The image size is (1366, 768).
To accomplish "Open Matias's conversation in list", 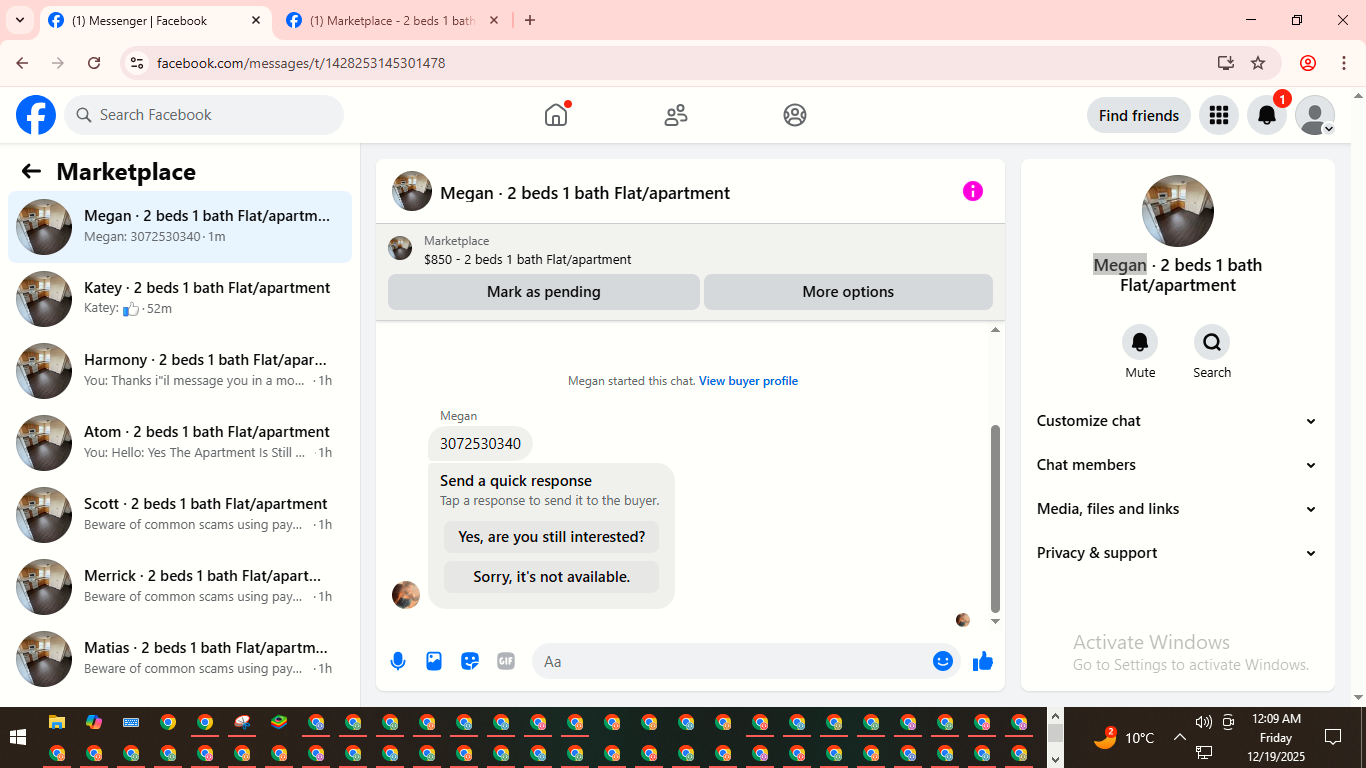I will pos(180,658).
